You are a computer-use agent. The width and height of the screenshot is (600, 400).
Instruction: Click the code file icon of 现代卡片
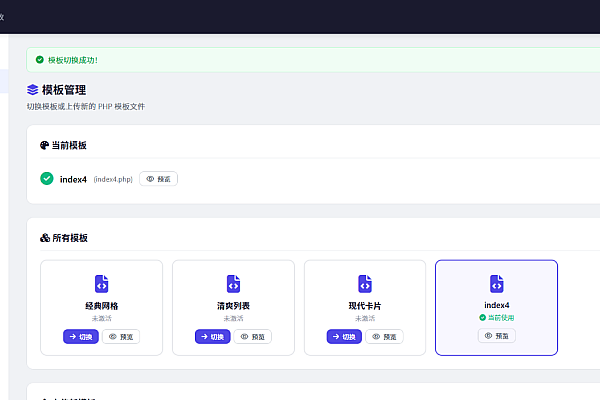[365, 284]
